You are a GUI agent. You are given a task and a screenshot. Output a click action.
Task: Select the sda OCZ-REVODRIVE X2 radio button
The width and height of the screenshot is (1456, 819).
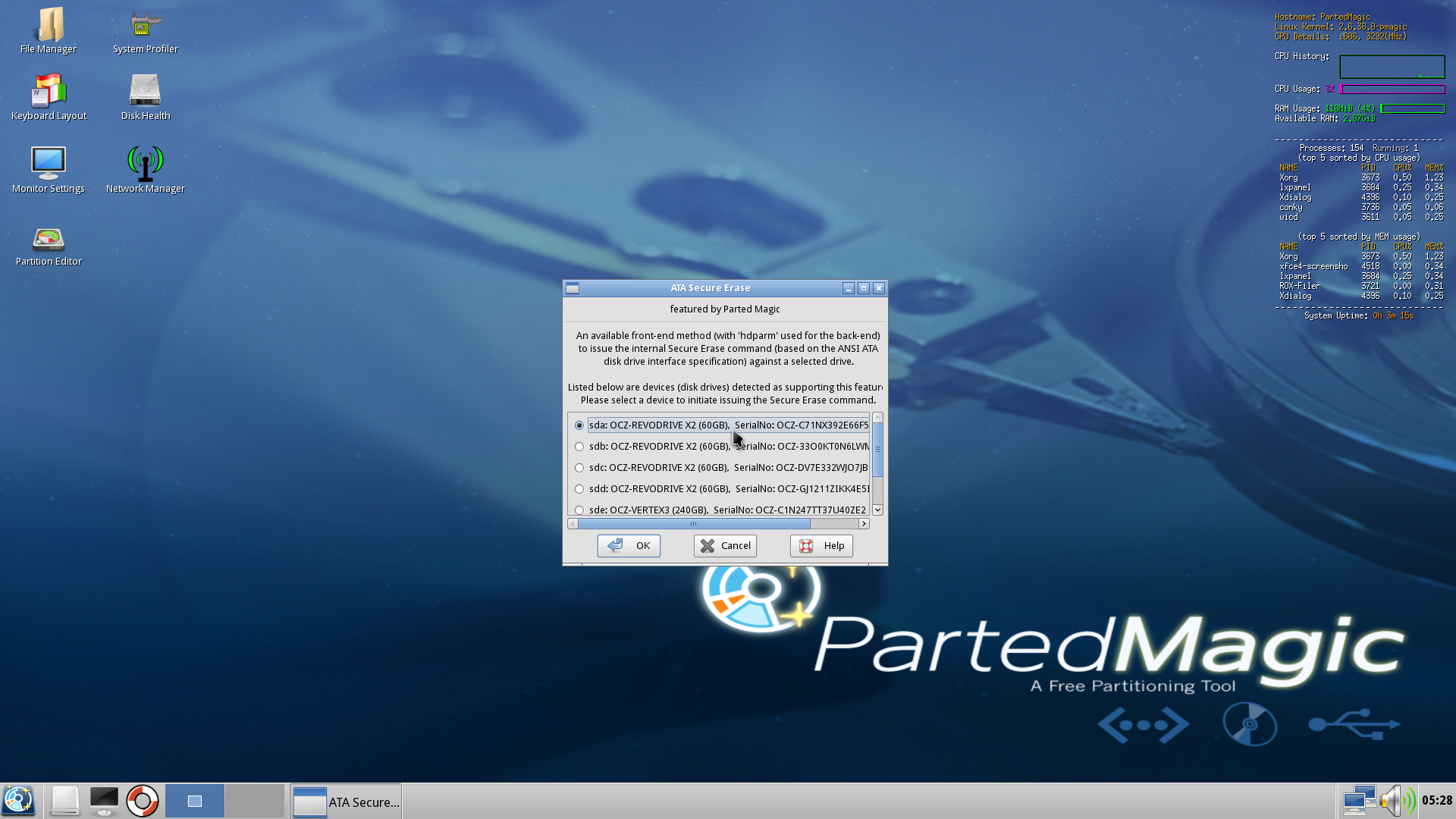pos(579,425)
